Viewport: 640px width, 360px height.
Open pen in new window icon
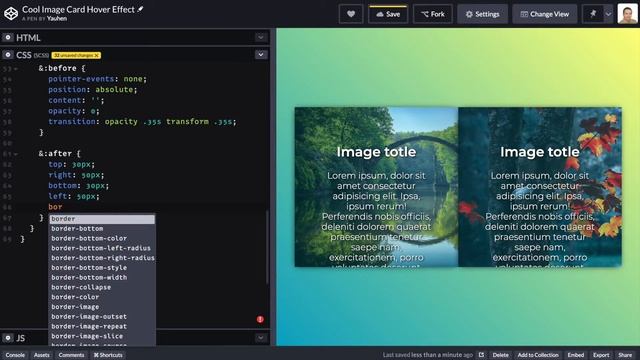(481, 355)
